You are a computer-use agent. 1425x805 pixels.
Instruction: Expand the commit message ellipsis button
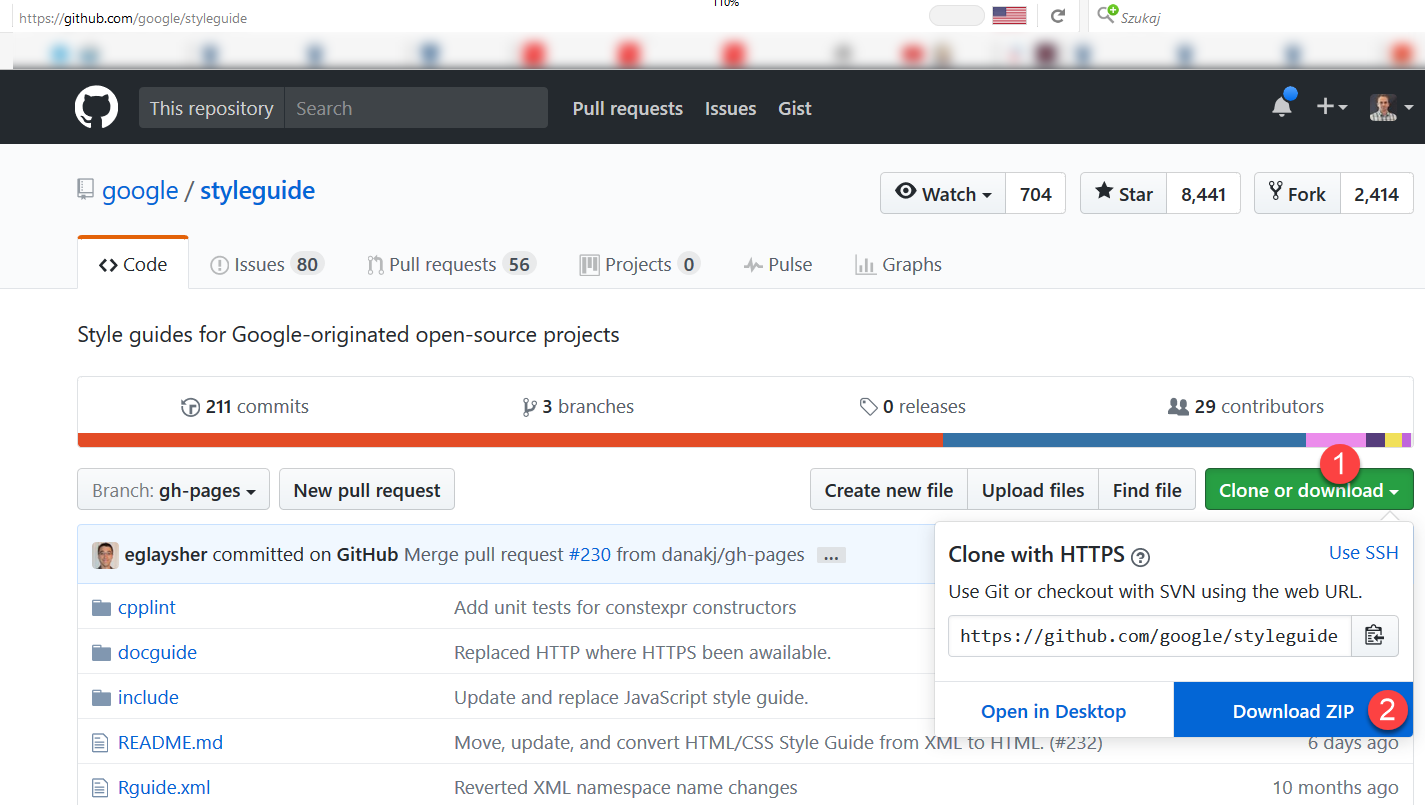(830, 555)
